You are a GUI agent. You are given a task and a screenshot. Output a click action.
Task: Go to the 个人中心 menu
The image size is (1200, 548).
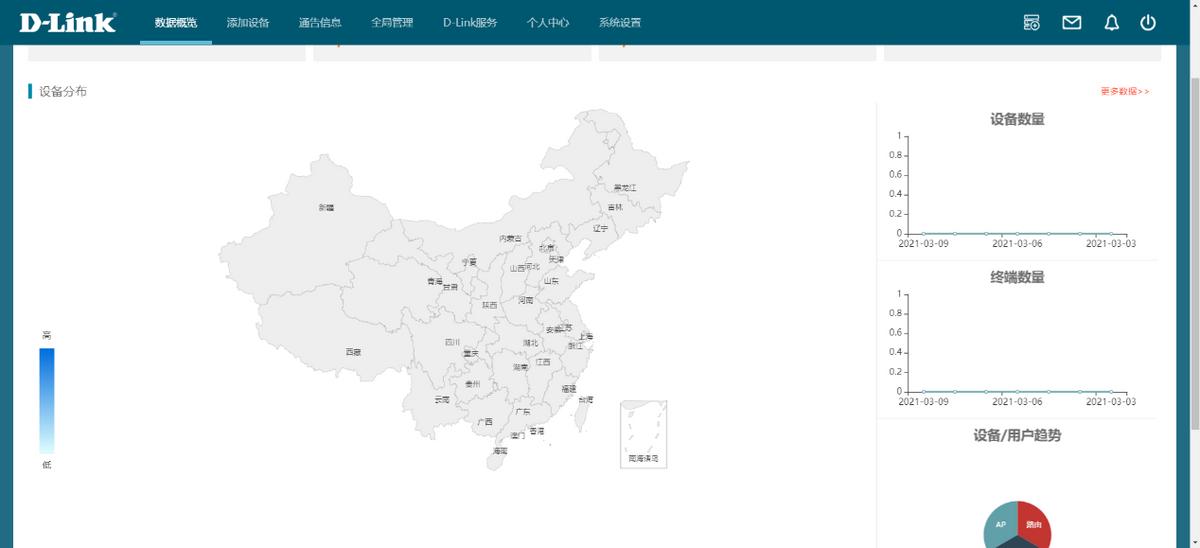[548, 22]
